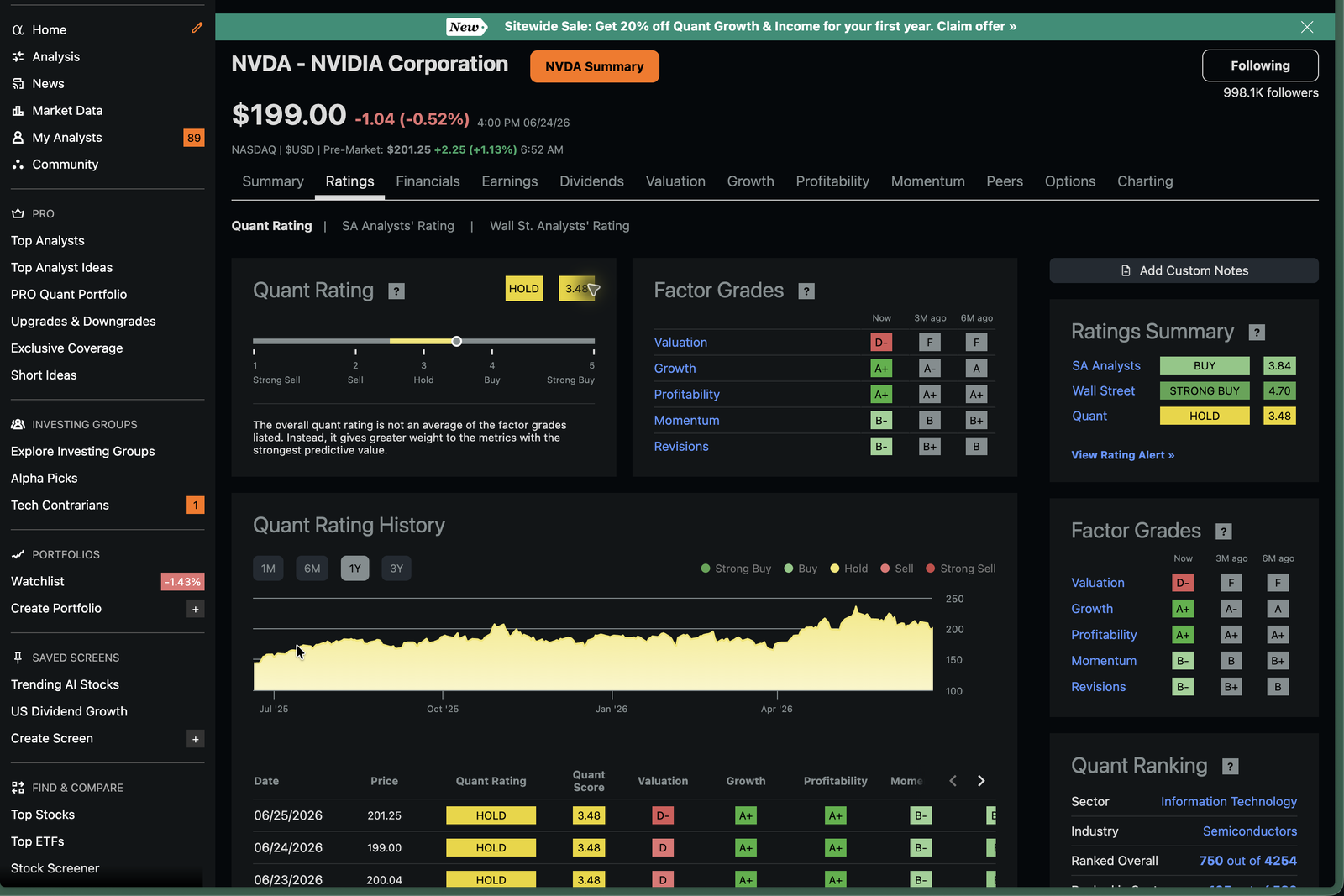Click the Market Data chart icon
This screenshot has width=1344, height=896.
pyautogui.click(x=18, y=110)
